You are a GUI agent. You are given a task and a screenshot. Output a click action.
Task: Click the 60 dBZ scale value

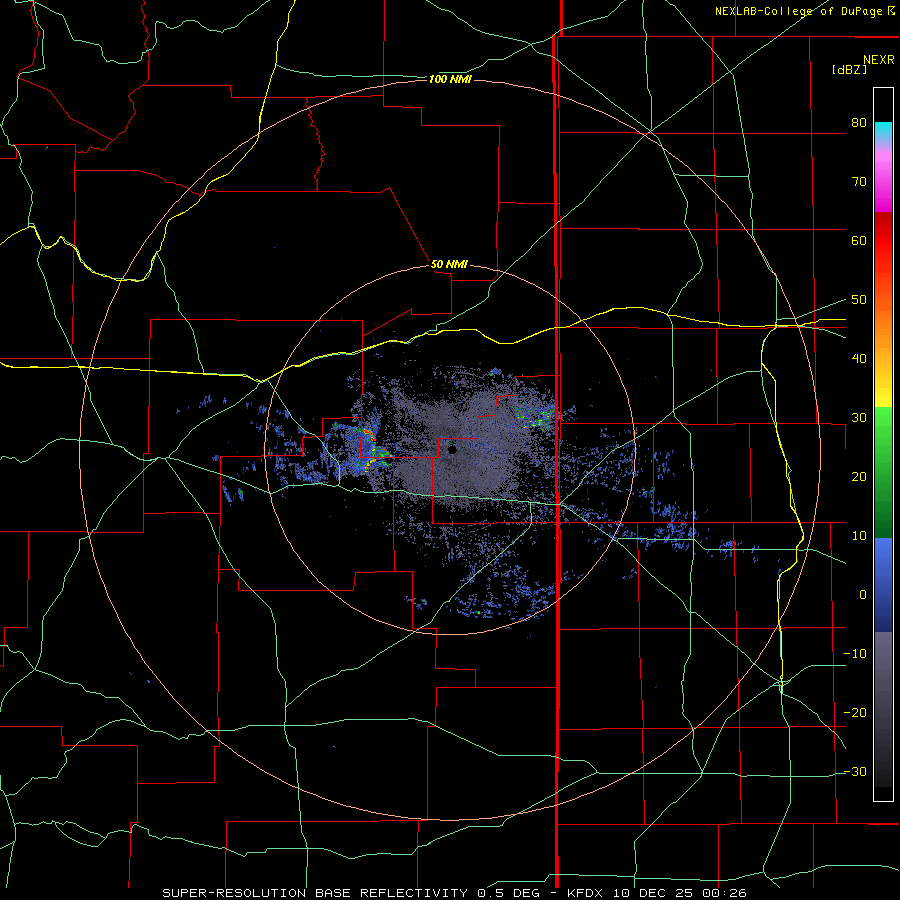(x=859, y=240)
